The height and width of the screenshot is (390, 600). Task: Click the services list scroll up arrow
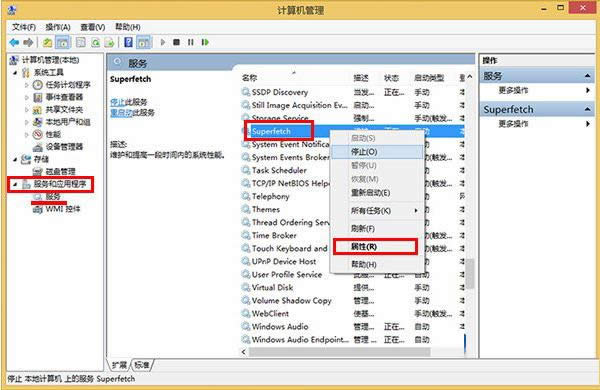(x=470, y=77)
